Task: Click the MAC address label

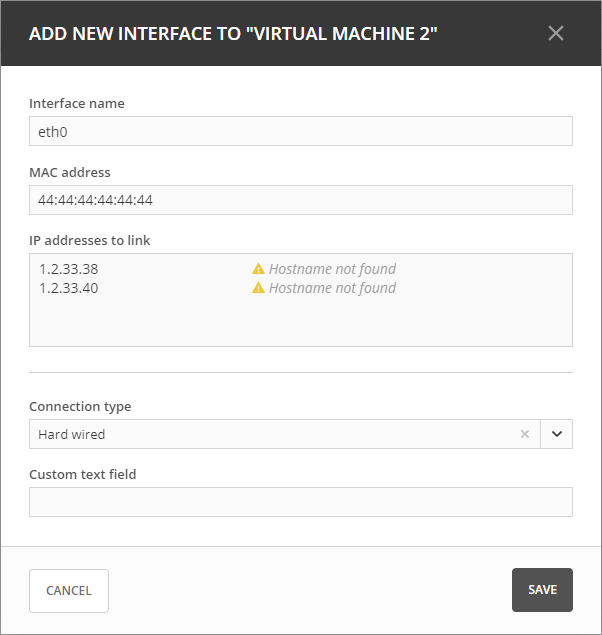Action: (70, 172)
